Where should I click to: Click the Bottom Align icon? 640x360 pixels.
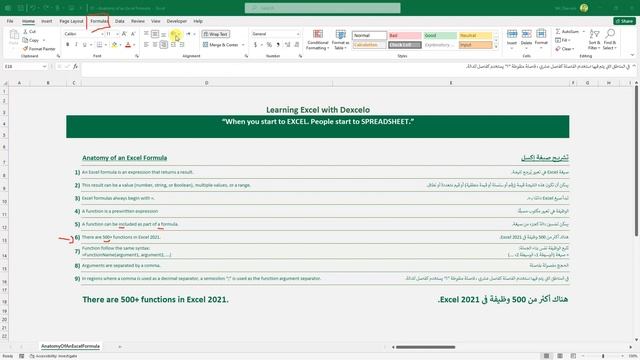[x=164, y=34]
